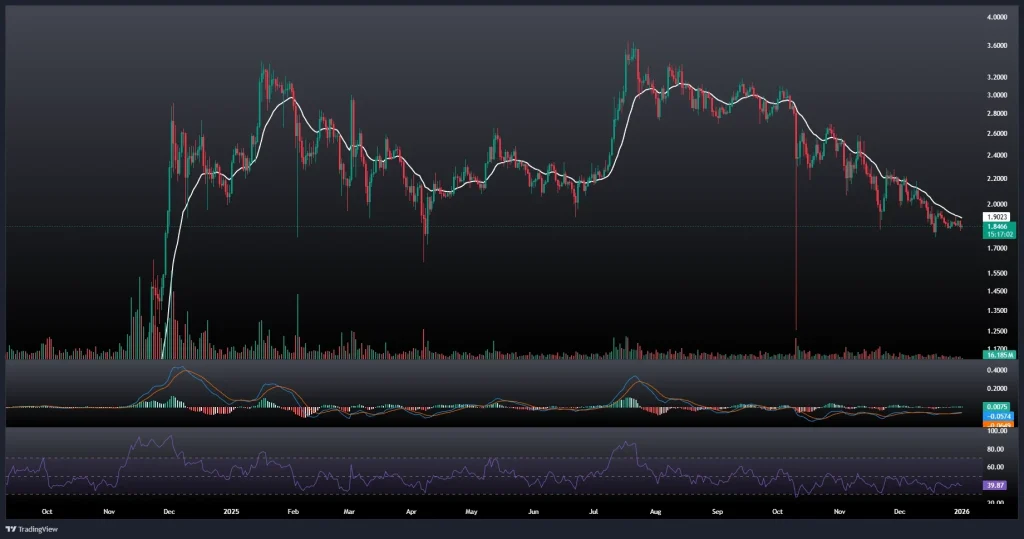Click the green 1.8466 current price tag

[999, 227]
